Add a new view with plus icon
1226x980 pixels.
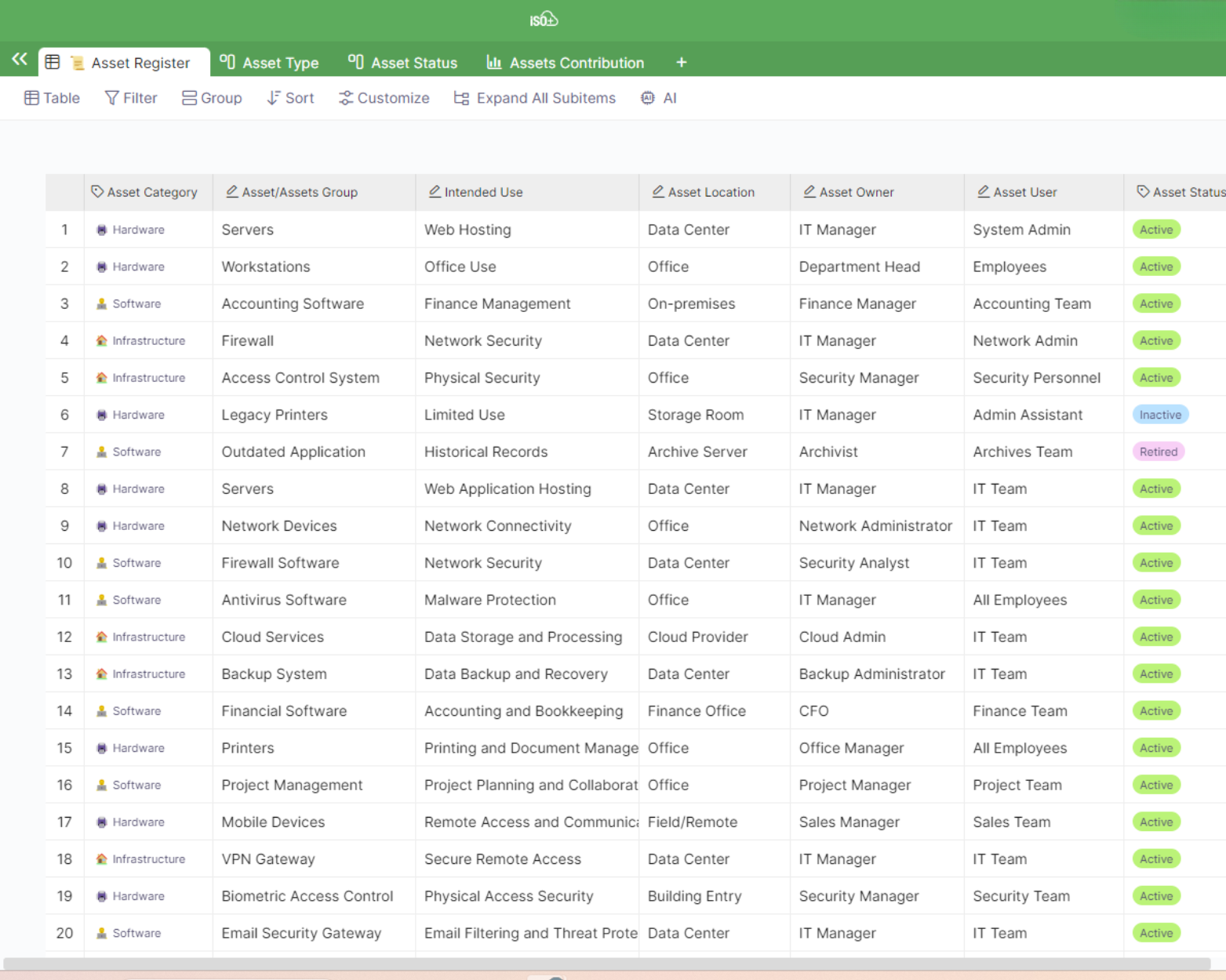(681, 62)
